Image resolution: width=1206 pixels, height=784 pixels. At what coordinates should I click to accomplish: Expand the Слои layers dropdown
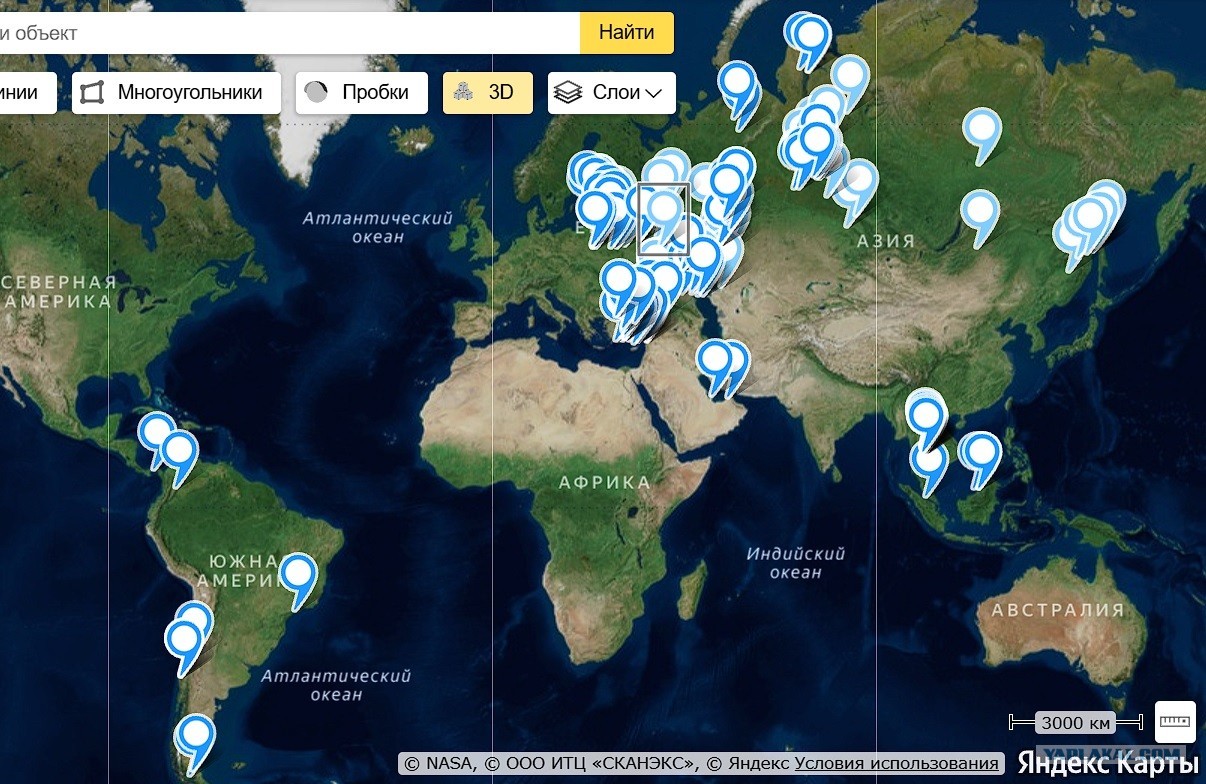tap(612, 92)
